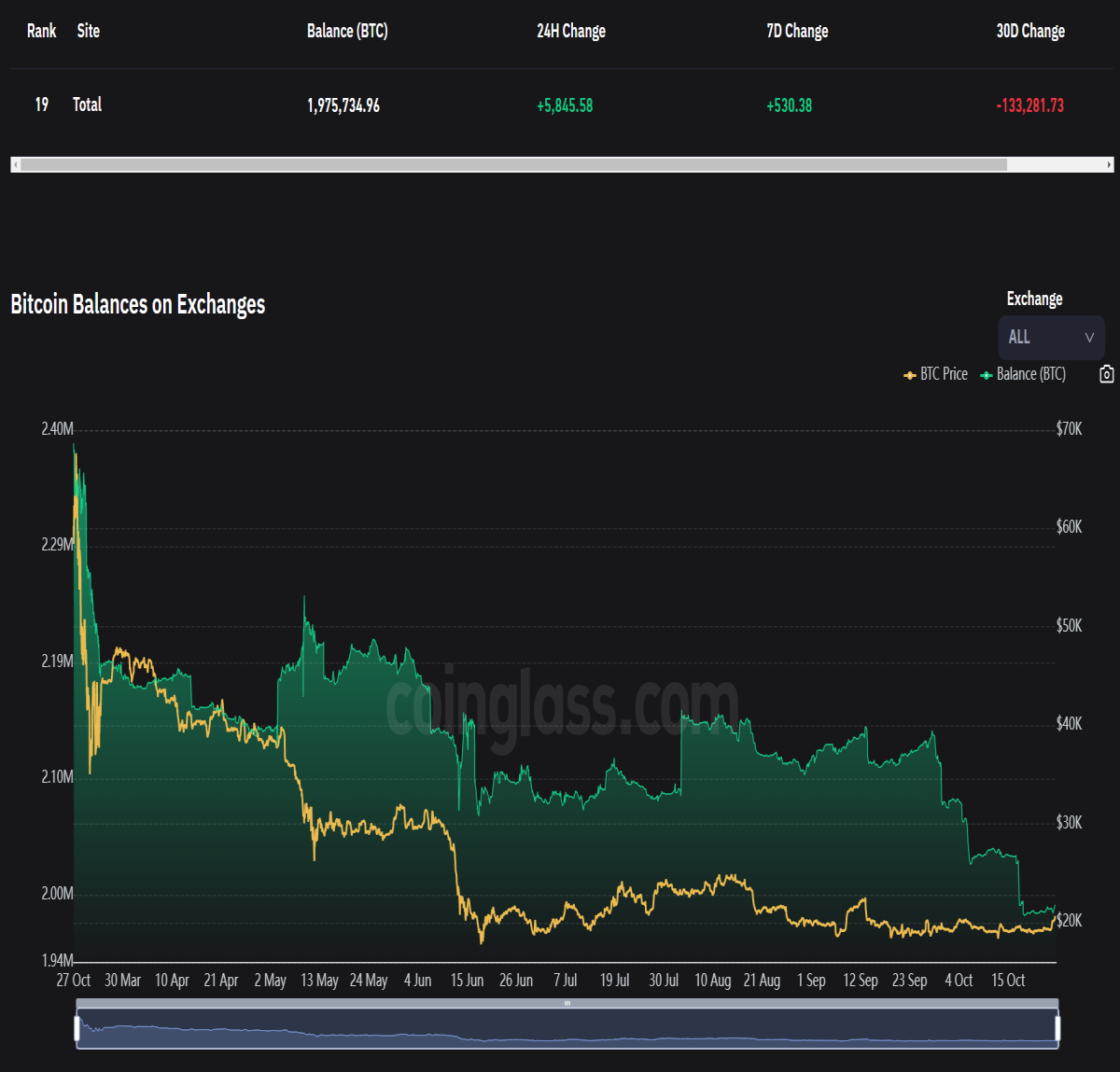Click the -133,281.73 30D change value
The width and height of the screenshot is (1120, 1072).
point(1030,105)
